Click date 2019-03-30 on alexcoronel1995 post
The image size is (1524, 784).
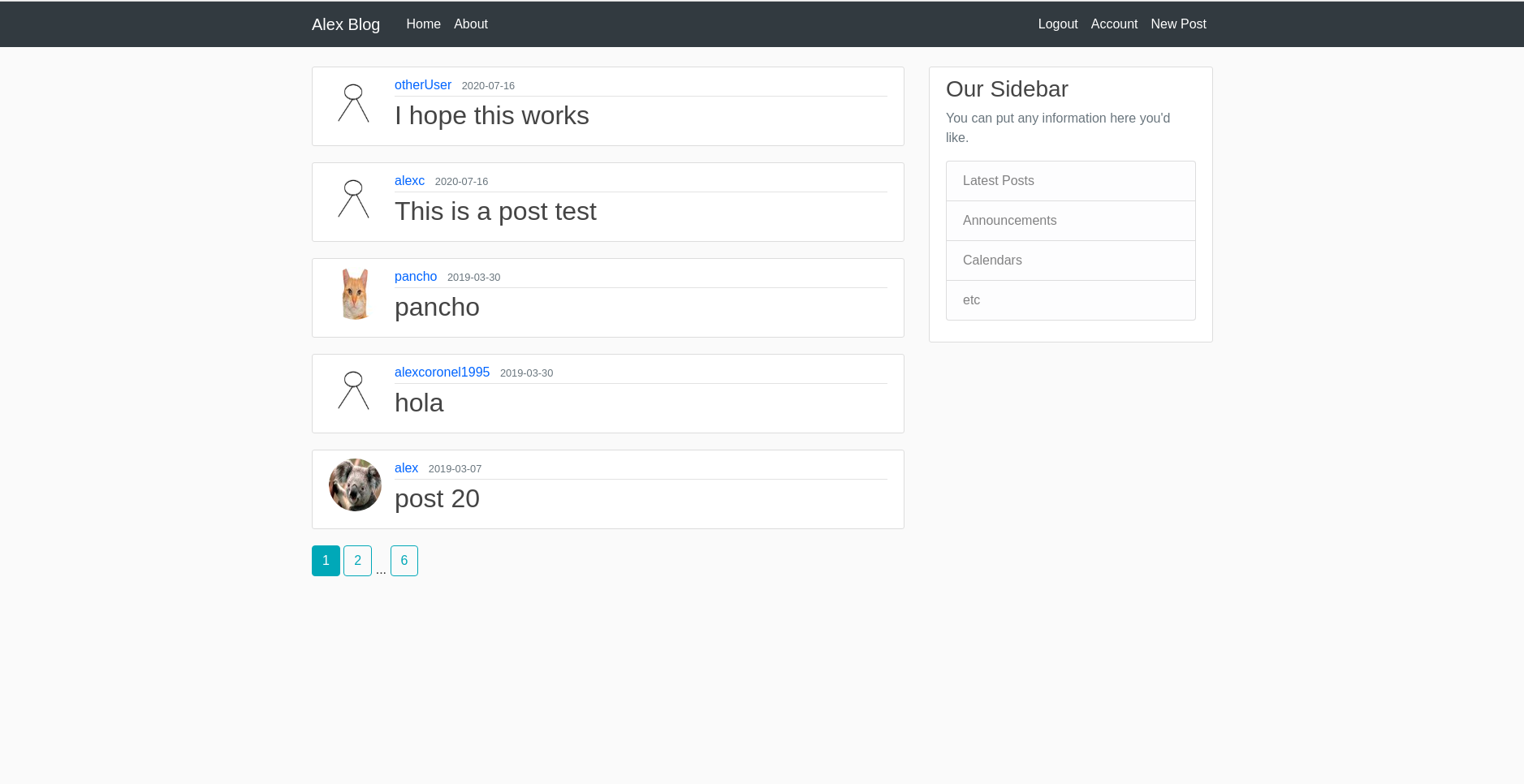tap(526, 373)
